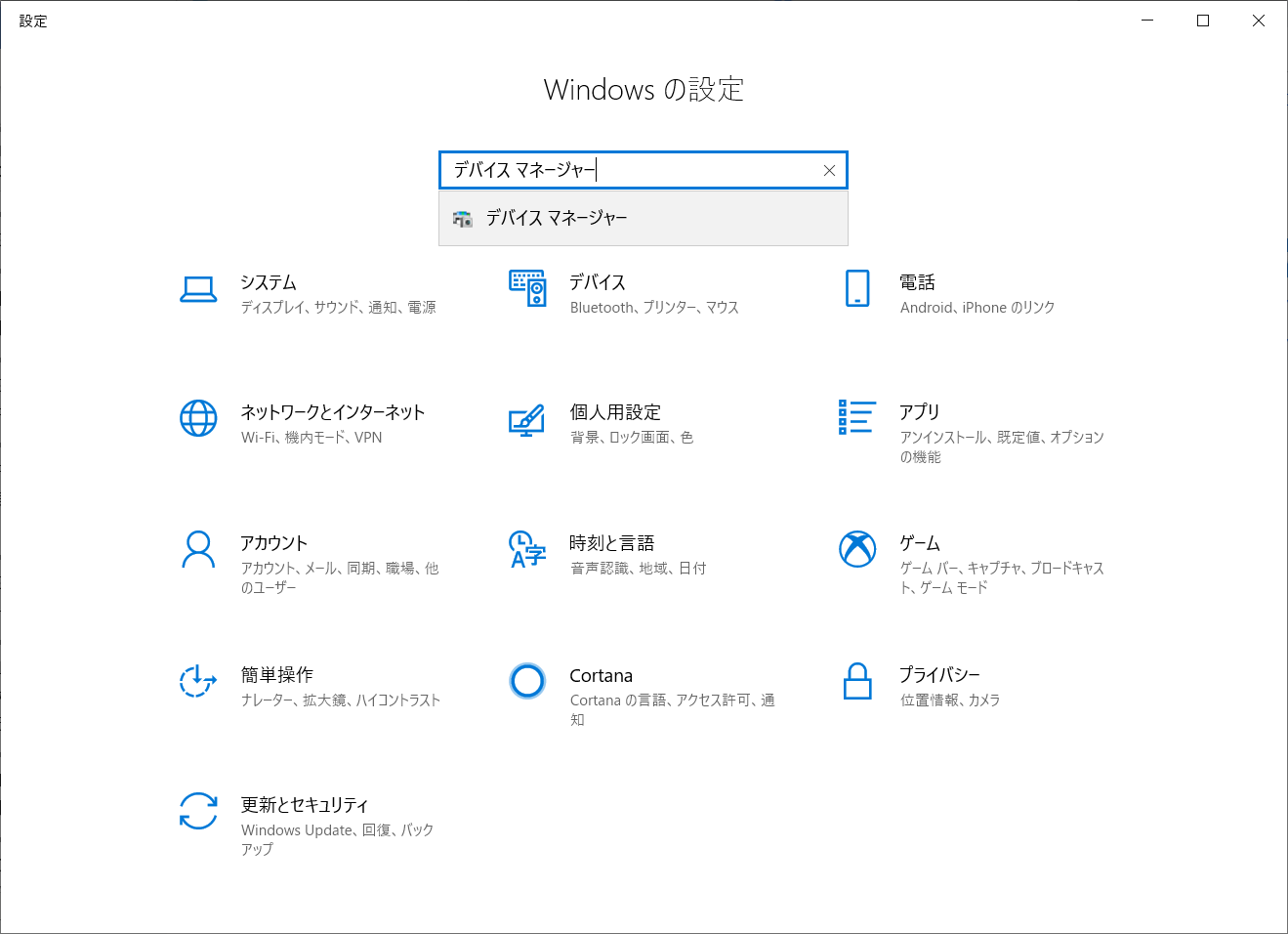Clear the search box with the X button
The image size is (1288, 934).
click(829, 170)
